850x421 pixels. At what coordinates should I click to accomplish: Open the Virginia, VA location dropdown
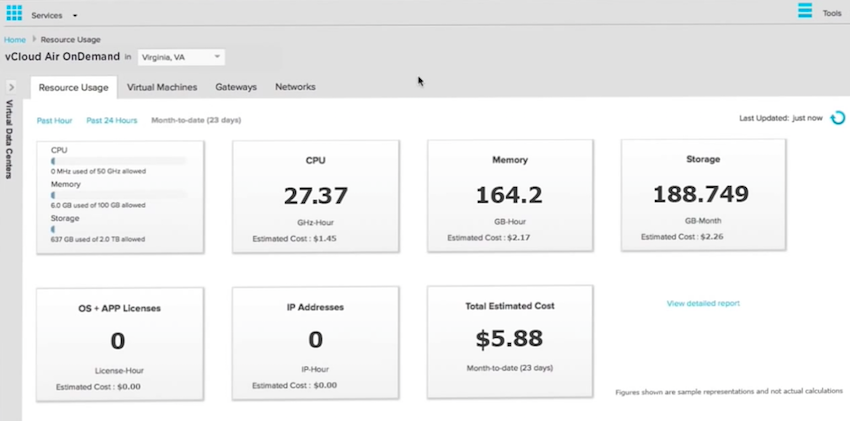pyautogui.click(x=181, y=57)
